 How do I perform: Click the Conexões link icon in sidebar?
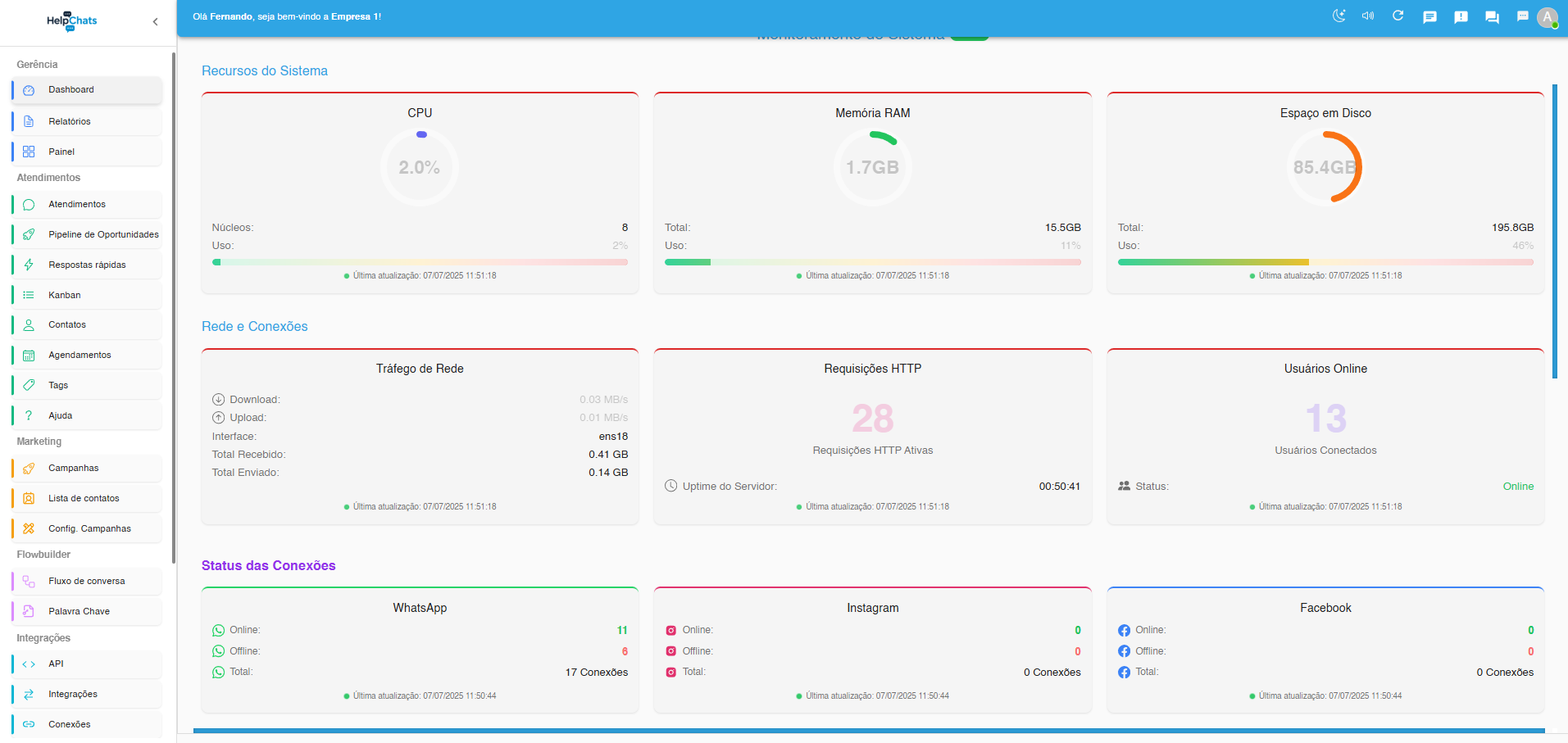pyautogui.click(x=29, y=724)
